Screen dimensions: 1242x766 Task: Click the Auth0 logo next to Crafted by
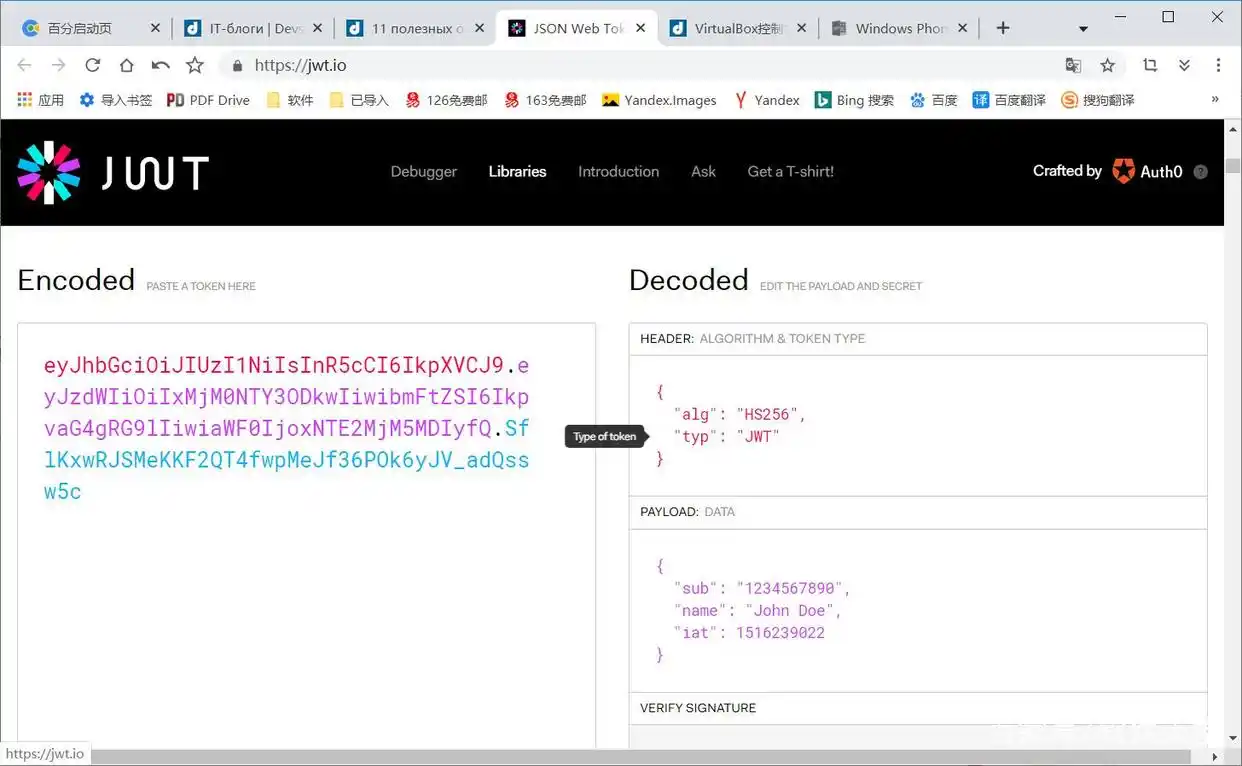click(x=1123, y=171)
